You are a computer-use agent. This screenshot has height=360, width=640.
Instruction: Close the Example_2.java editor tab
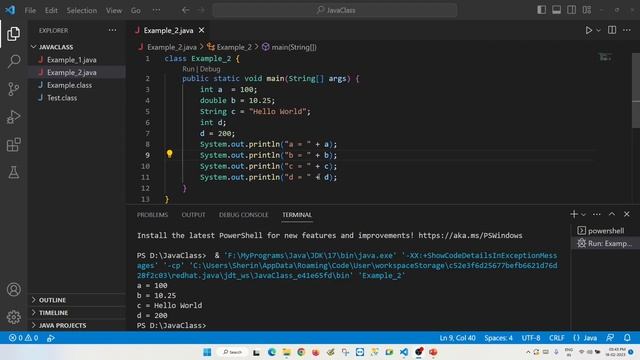(202, 30)
